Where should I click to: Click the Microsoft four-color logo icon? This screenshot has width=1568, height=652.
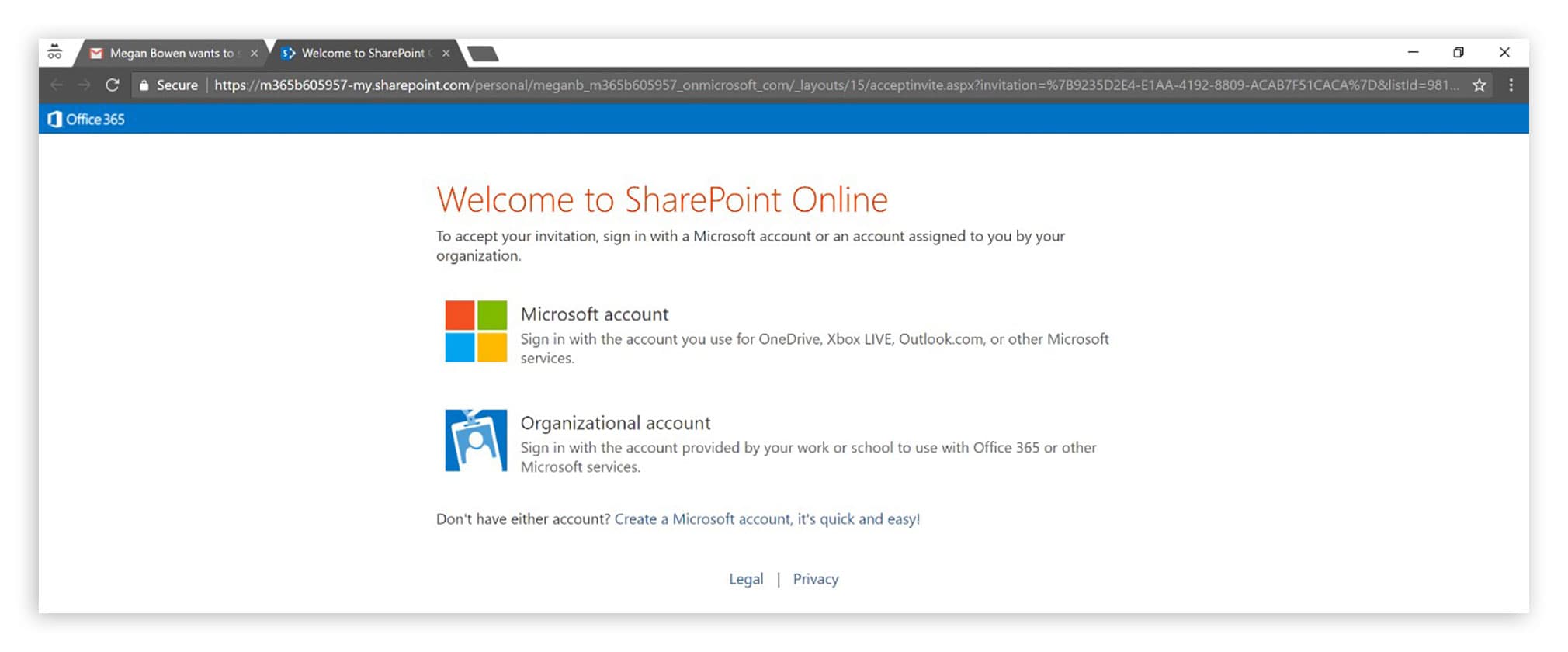[476, 331]
